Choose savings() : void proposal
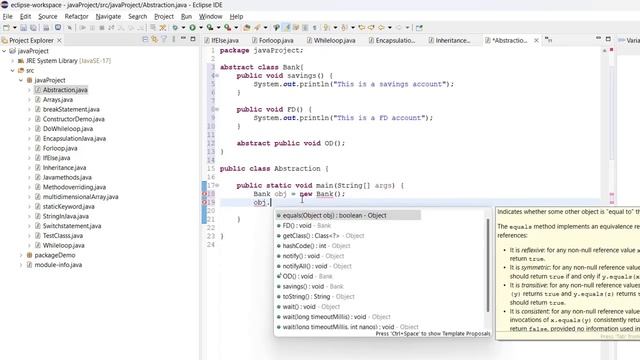This screenshot has width=640, height=360. click(310, 287)
